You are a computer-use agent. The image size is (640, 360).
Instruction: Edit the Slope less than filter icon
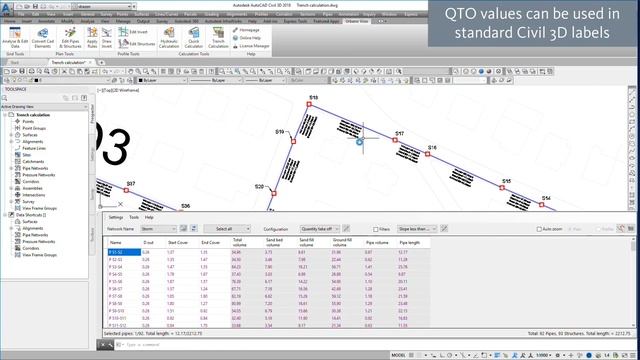coord(444,229)
